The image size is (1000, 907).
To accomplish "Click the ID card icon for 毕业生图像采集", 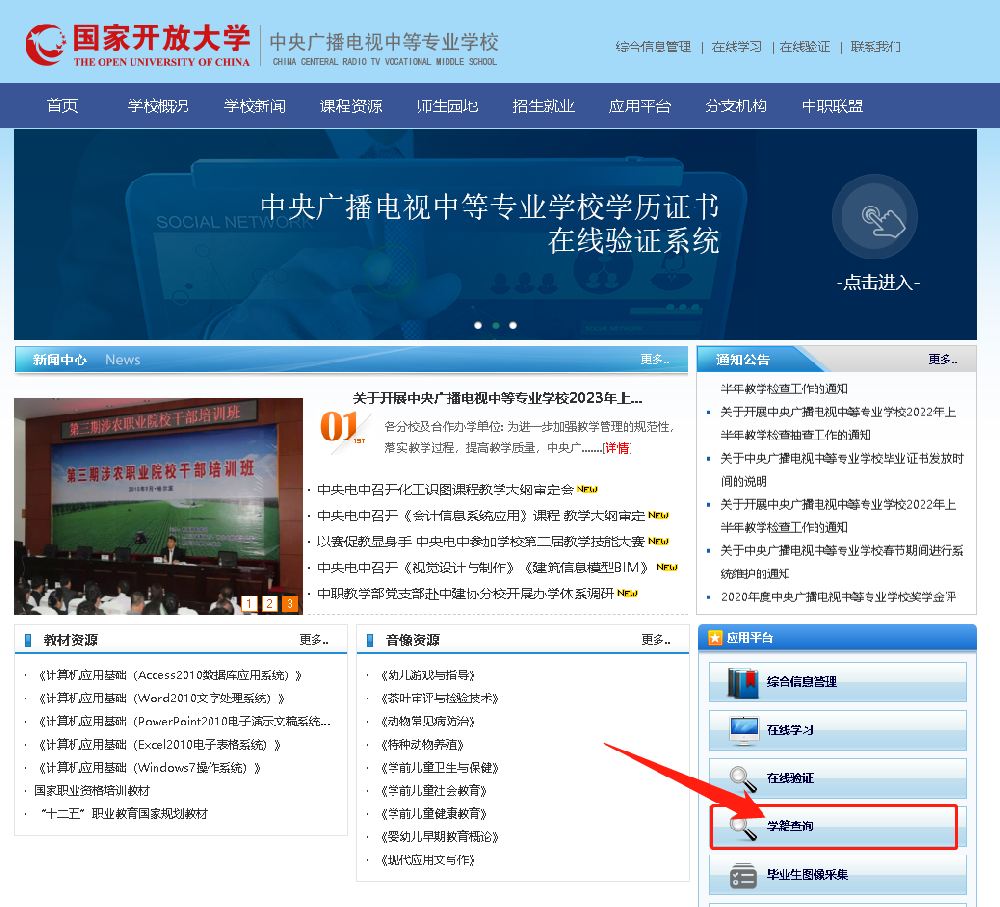I will [743, 875].
